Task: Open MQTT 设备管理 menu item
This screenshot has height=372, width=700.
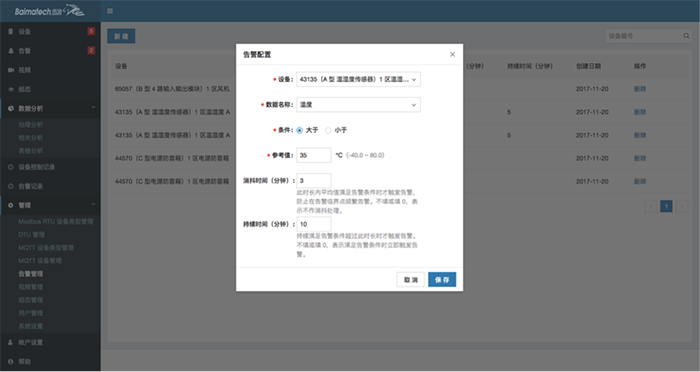Action: 40,261
